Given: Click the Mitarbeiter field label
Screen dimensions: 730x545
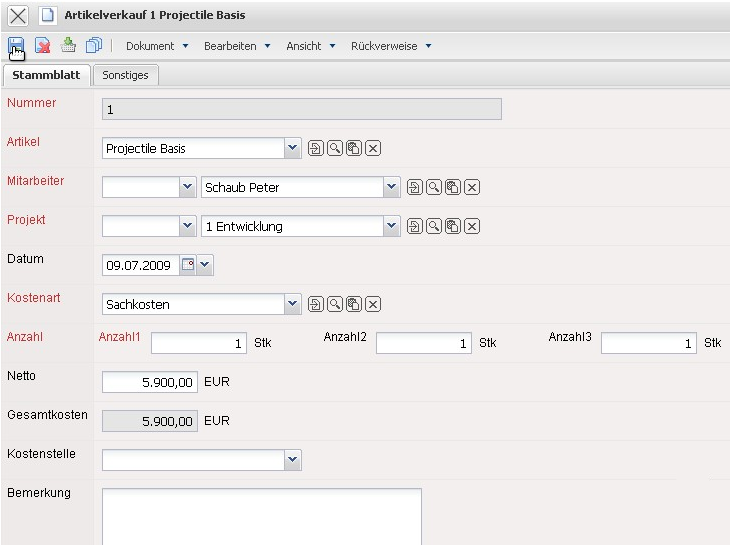Looking at the screenshot, I should coord(35,181).
